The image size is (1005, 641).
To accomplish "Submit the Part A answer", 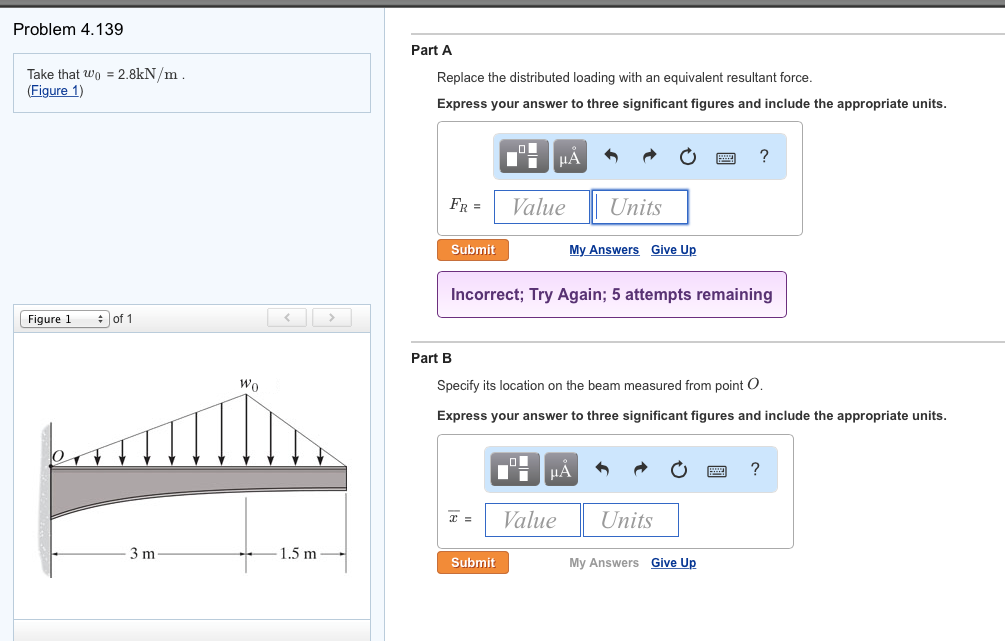I will click(x=472, y=250).
